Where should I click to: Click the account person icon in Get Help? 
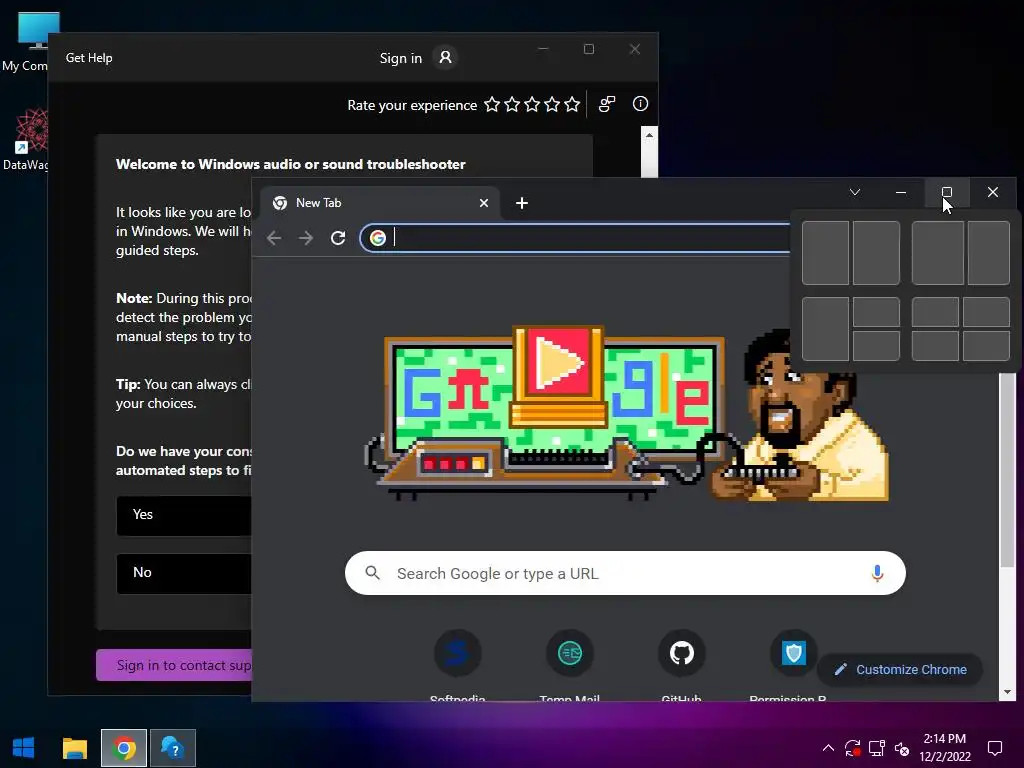pyautogui.click(x=445, y=57)
